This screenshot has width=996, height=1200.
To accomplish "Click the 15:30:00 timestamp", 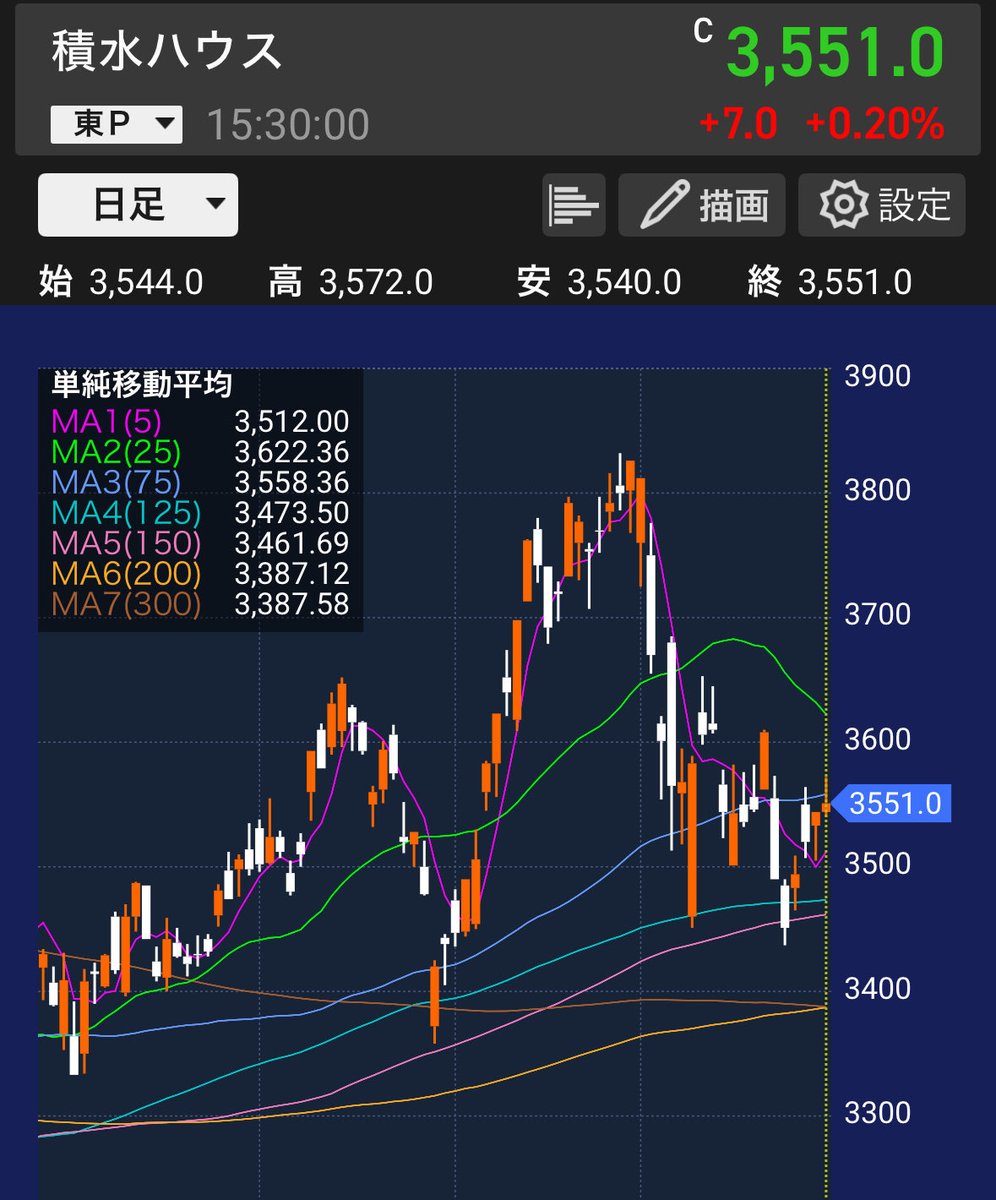I will tap(288, 125).
